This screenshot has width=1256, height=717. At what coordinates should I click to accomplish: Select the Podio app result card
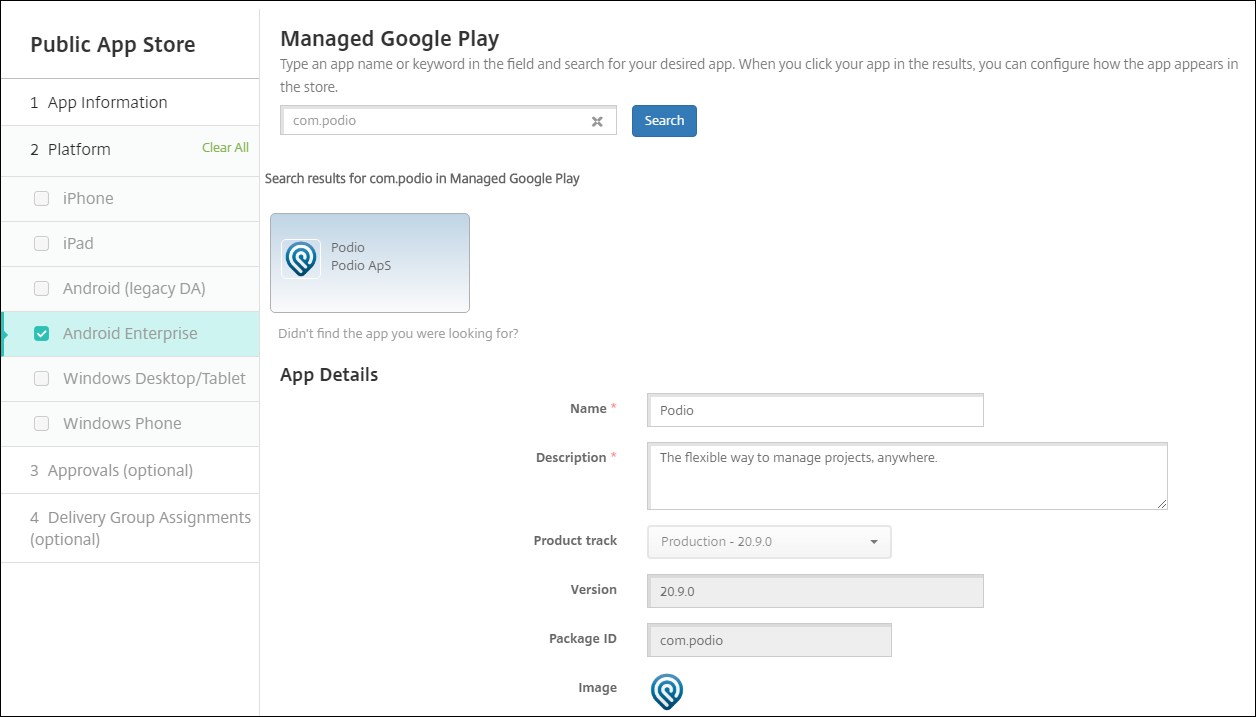tap(369, 262)
